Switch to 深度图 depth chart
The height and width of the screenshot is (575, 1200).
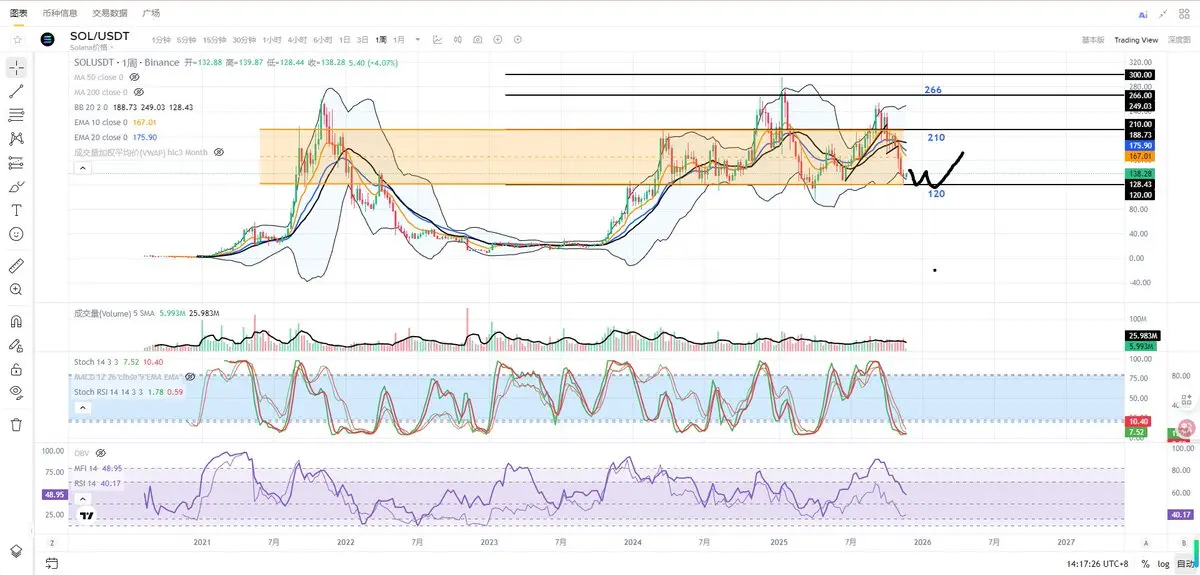pyautogui.click(x=1179, y=40)
